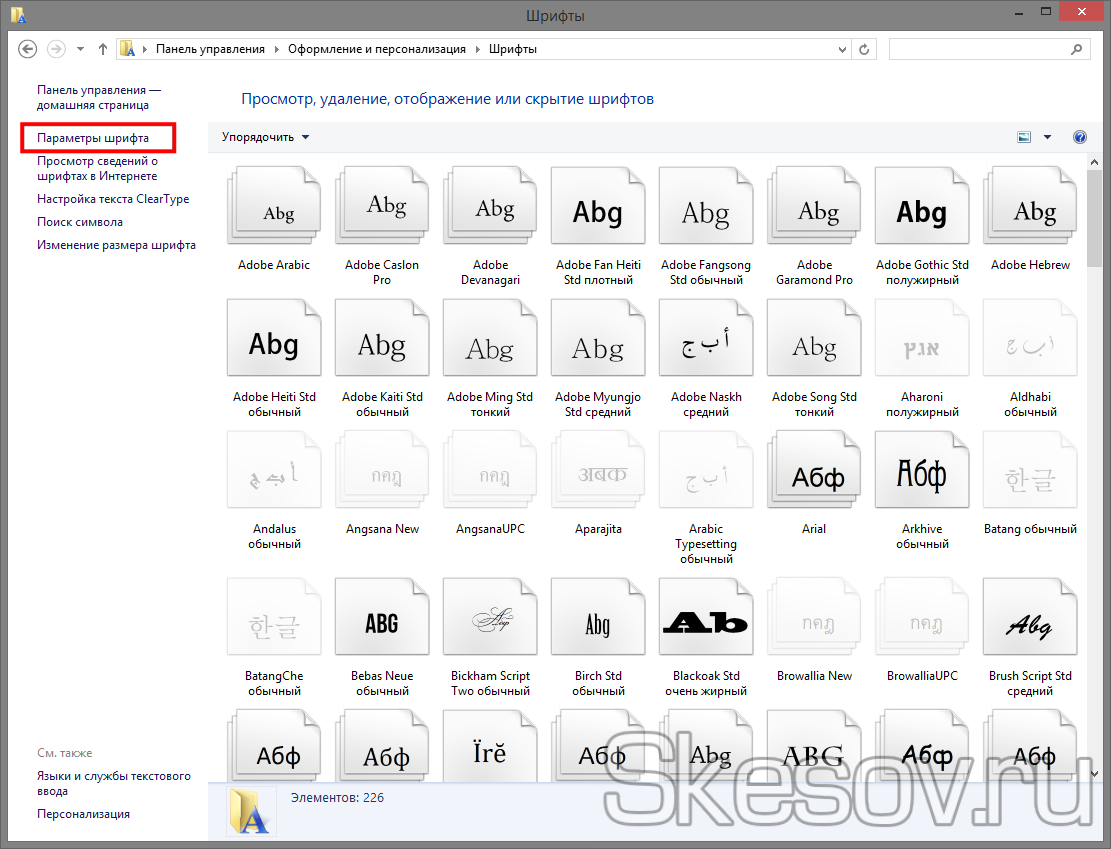Click Панель управления in address breadcrumb
Screen dimensions: 1111x849
(210, 49)
